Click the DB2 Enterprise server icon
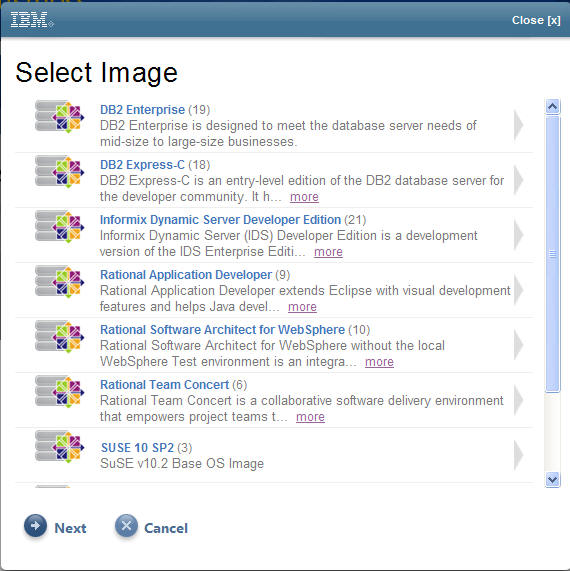This screenshot has width=570, height=571. click(60, 117)
